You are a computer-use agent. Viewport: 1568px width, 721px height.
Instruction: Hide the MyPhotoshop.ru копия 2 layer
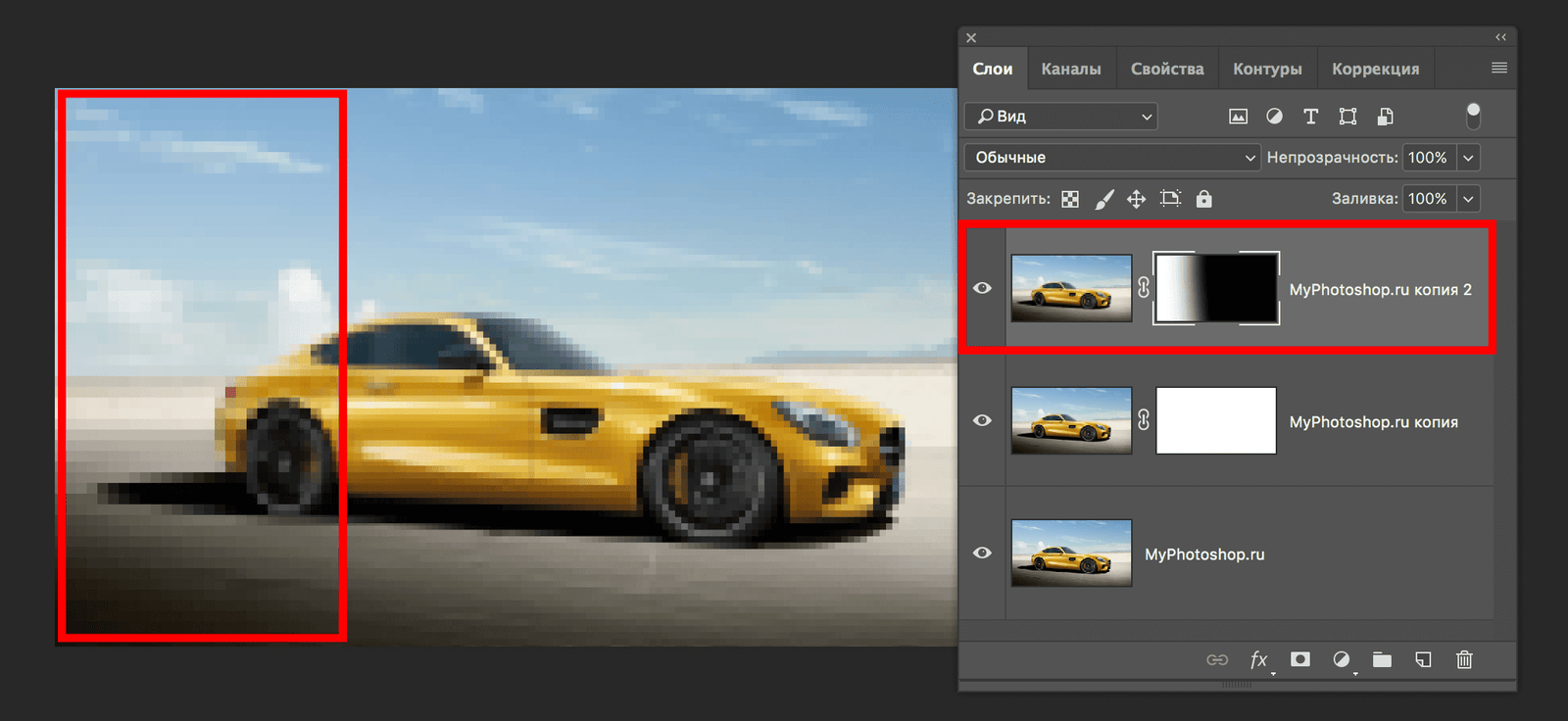point(982,288)
